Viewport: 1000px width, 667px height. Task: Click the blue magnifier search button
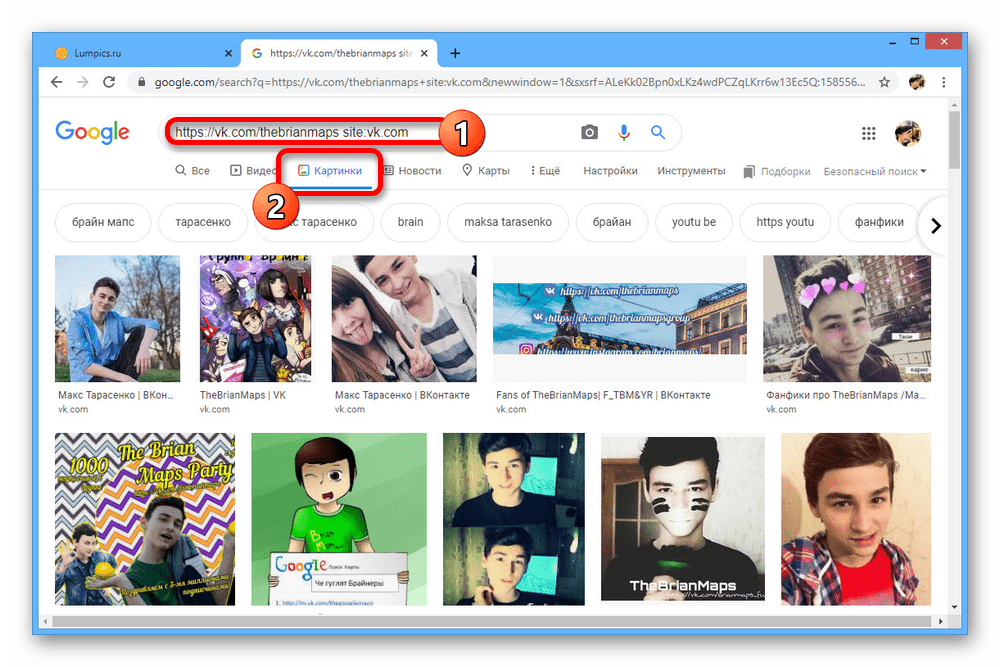(658, 132)
